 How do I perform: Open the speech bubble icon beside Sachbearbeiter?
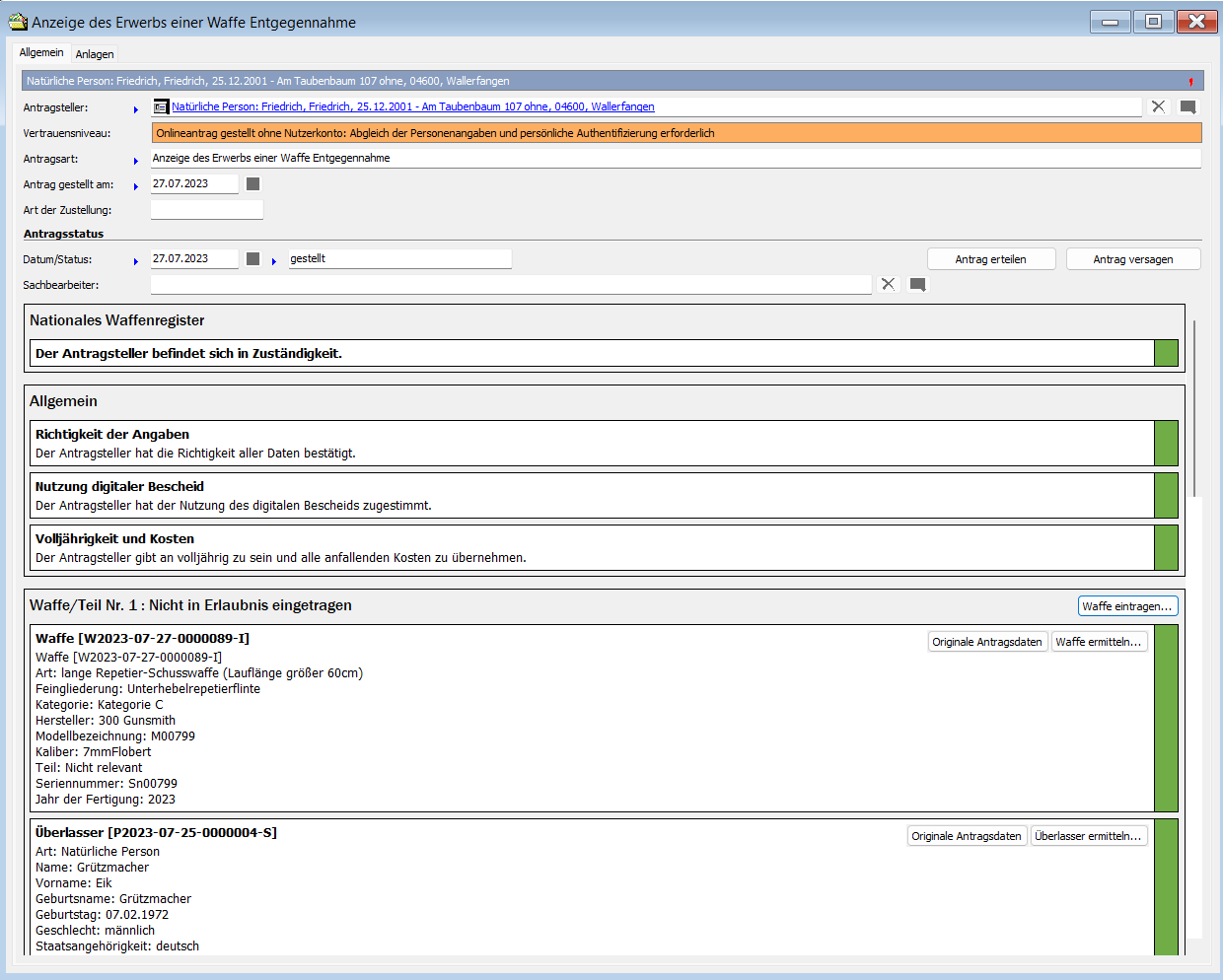(917, 284)
